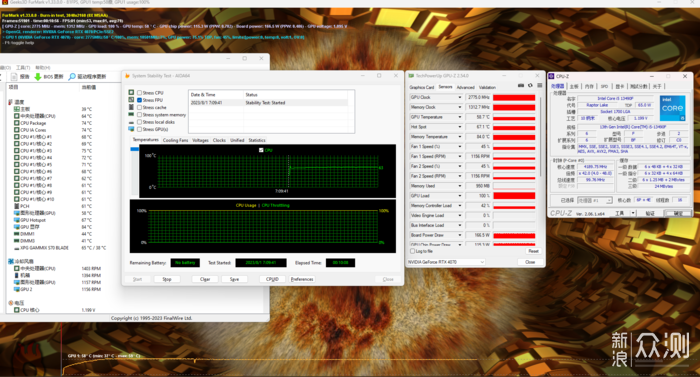Switch to GPU-Z Advanced tab
700x377 pixels.
465,88
